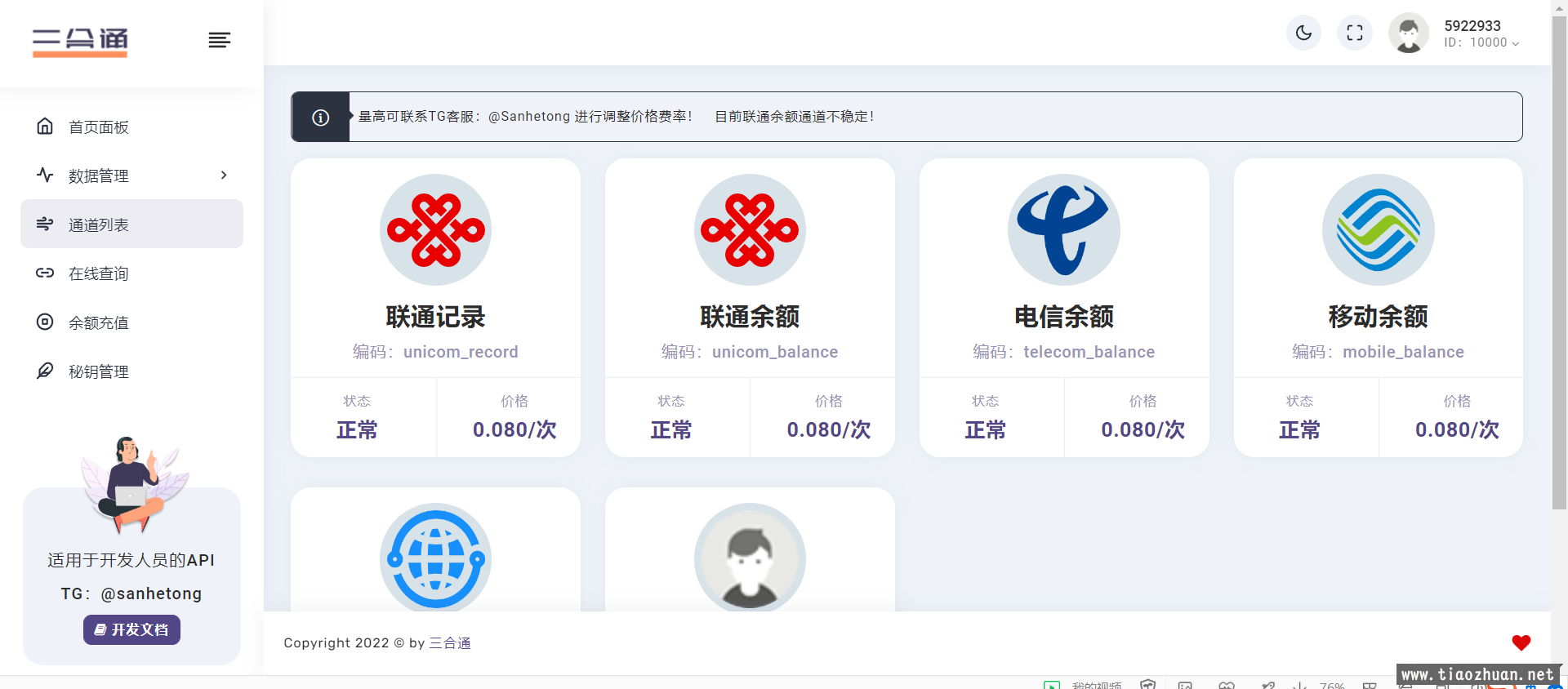
Task: Expand 数据管理 chevron arrow
Action: click(224, 176)
